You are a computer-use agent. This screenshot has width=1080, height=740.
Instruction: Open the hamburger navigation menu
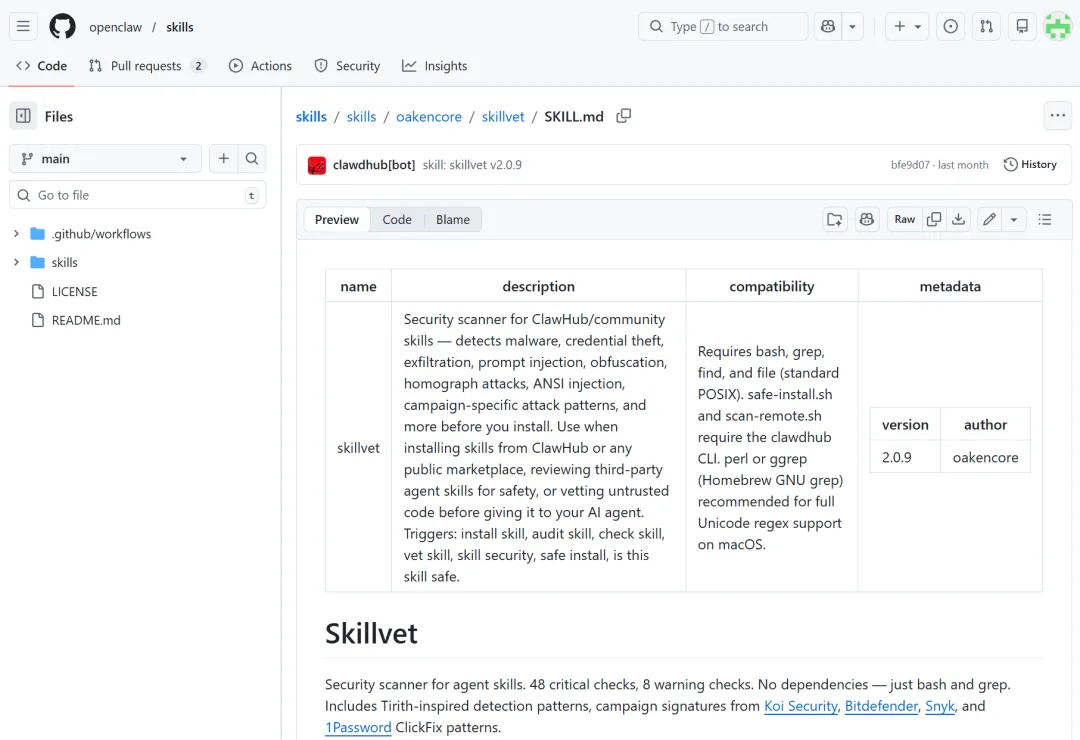coord(23,27)
